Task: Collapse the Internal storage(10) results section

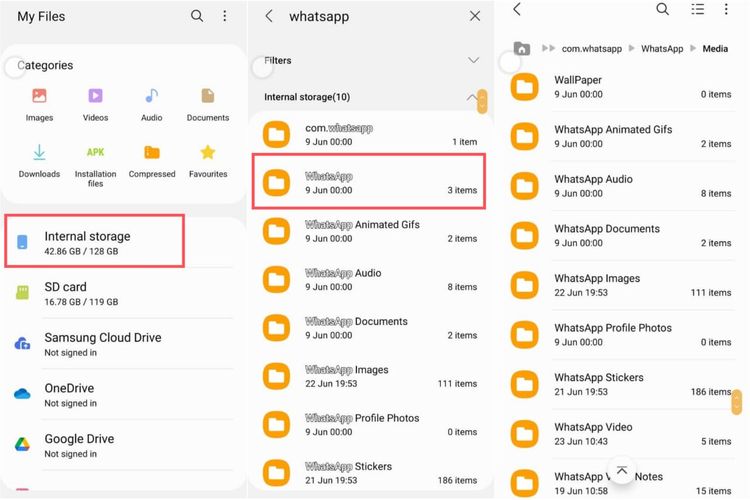Action: 472,97
